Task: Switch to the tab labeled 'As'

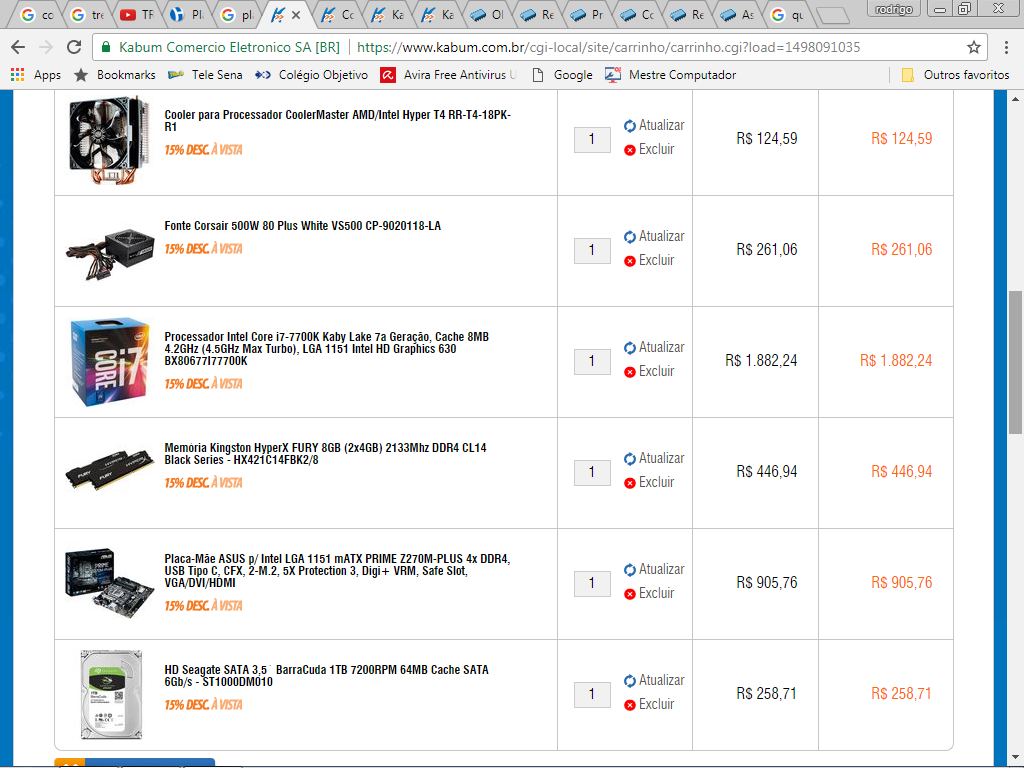Action: 738,14
